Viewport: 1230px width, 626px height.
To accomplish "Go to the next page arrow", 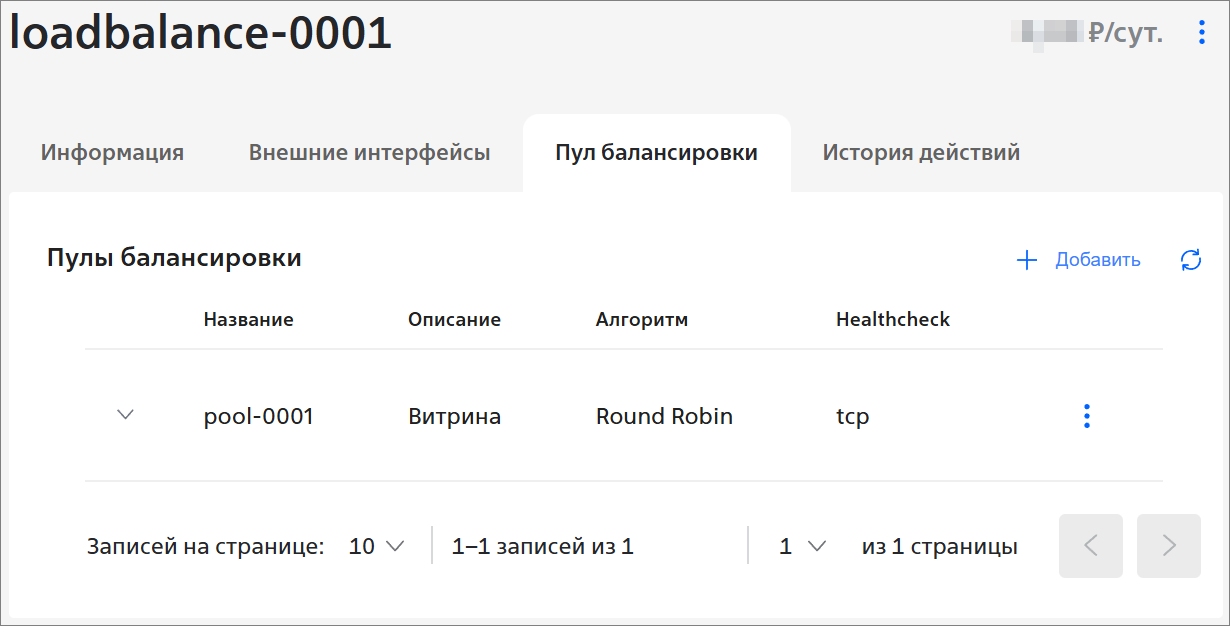I will click(1169, 546).
